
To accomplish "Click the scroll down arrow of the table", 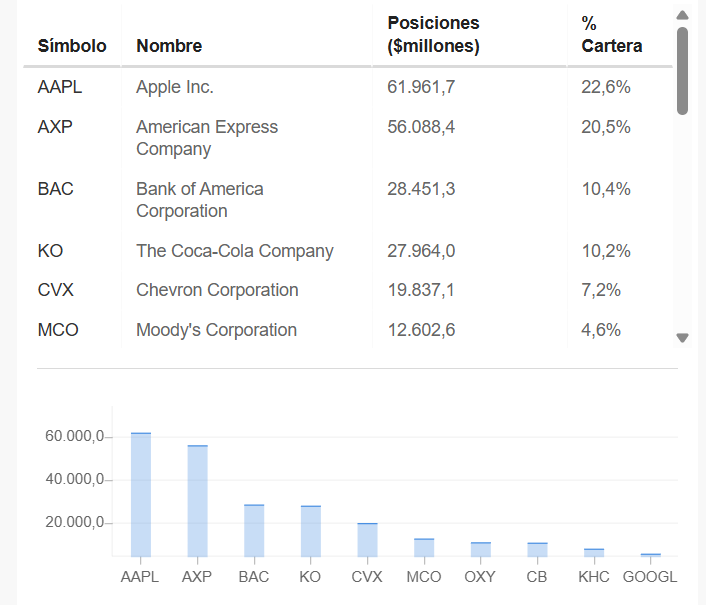I will pos(683,338).
